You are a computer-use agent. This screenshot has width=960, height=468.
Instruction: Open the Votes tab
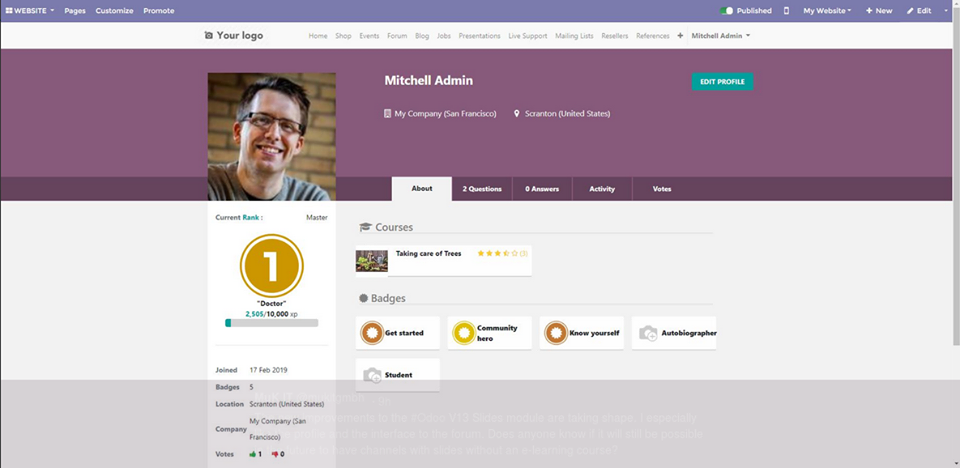(x=662, y=189)
